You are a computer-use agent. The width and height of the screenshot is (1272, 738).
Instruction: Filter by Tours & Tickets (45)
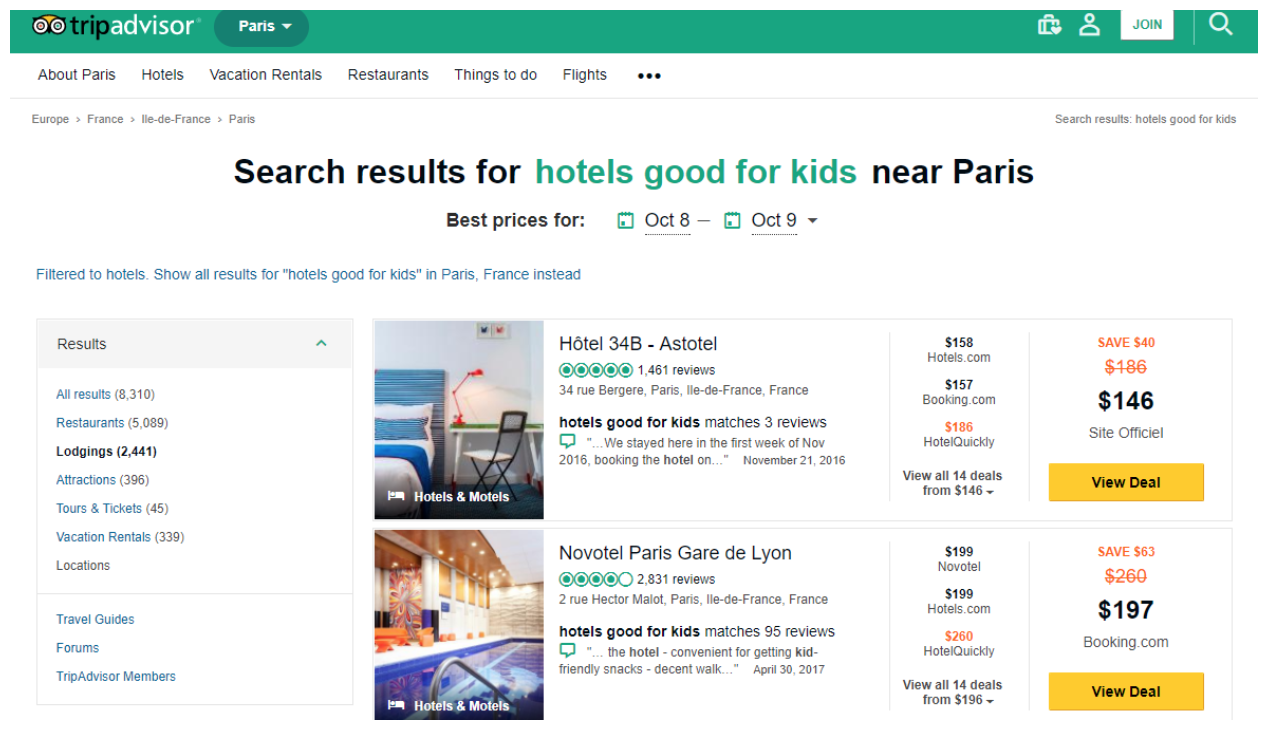[112, 508]
